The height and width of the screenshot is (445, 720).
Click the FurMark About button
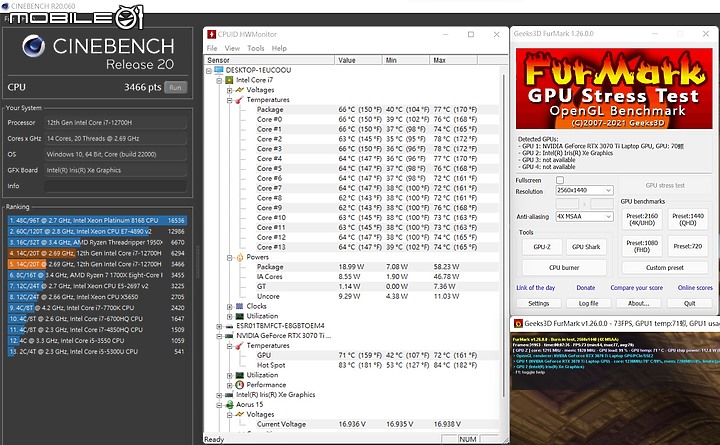638,304
